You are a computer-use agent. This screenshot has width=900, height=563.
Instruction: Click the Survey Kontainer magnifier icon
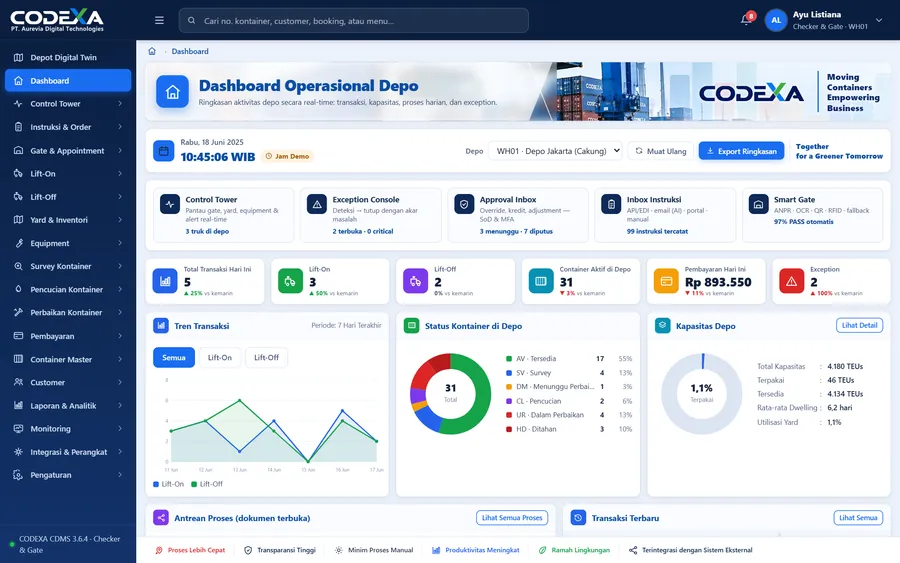[x=18, y=266]
